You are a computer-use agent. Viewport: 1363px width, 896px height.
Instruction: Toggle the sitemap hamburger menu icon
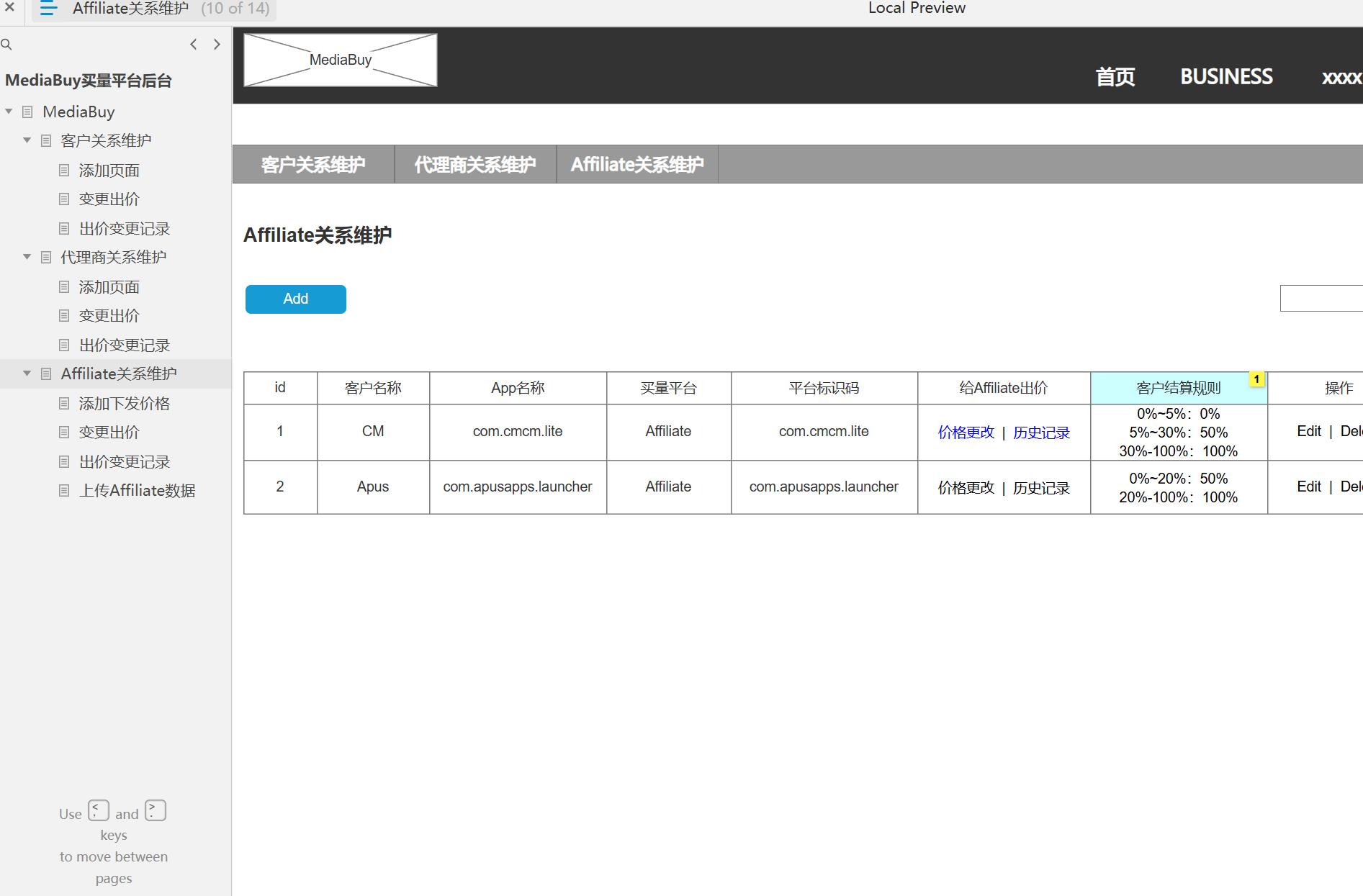(48, 9)
